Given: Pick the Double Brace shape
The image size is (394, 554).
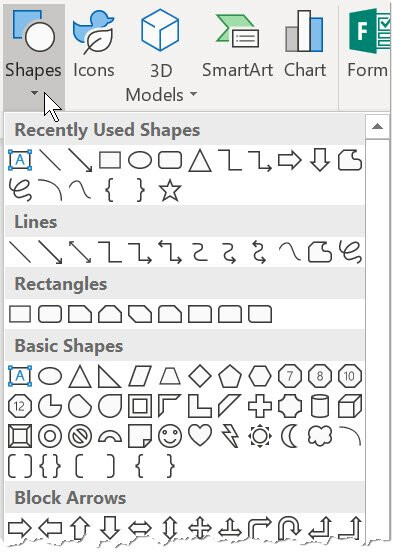Looking at the screenshot, I should pyautogui.click(x=50, y=466).
